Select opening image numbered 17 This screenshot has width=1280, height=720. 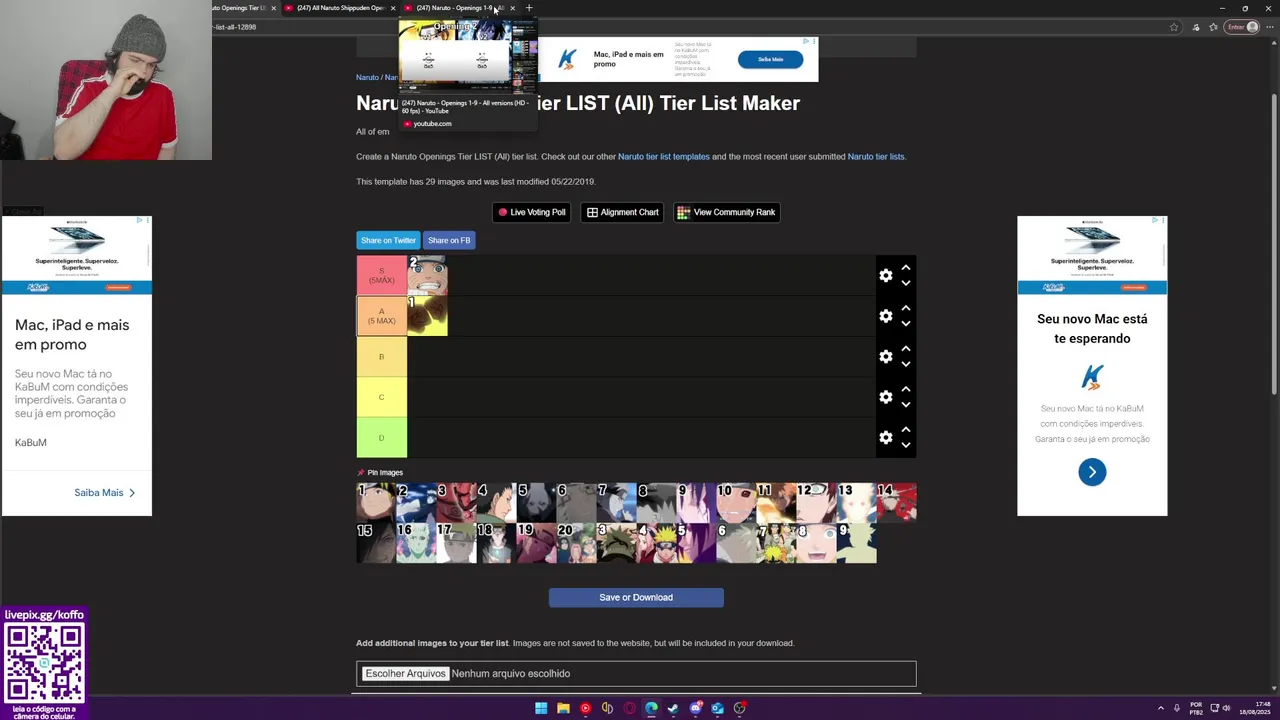point(456,543)
